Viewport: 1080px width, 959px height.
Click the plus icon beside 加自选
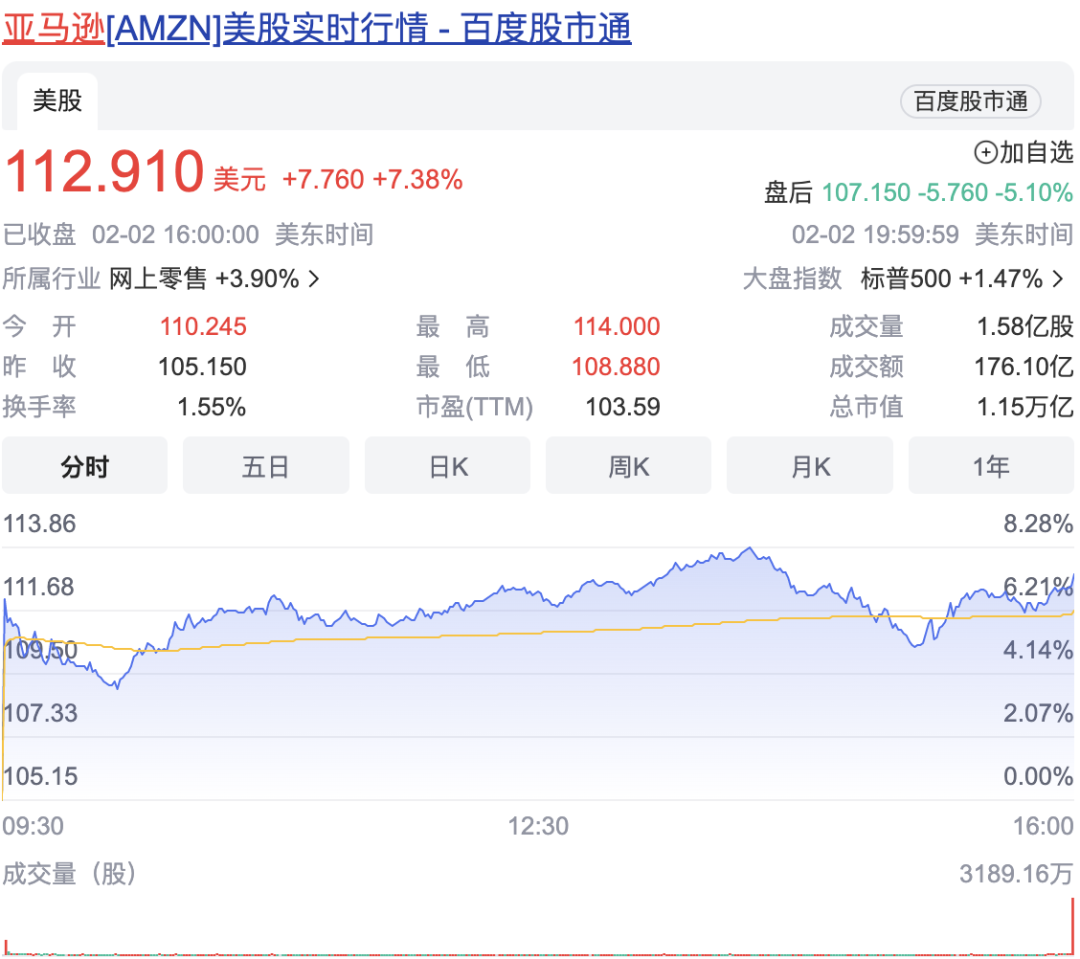click(x=985, y=152)
